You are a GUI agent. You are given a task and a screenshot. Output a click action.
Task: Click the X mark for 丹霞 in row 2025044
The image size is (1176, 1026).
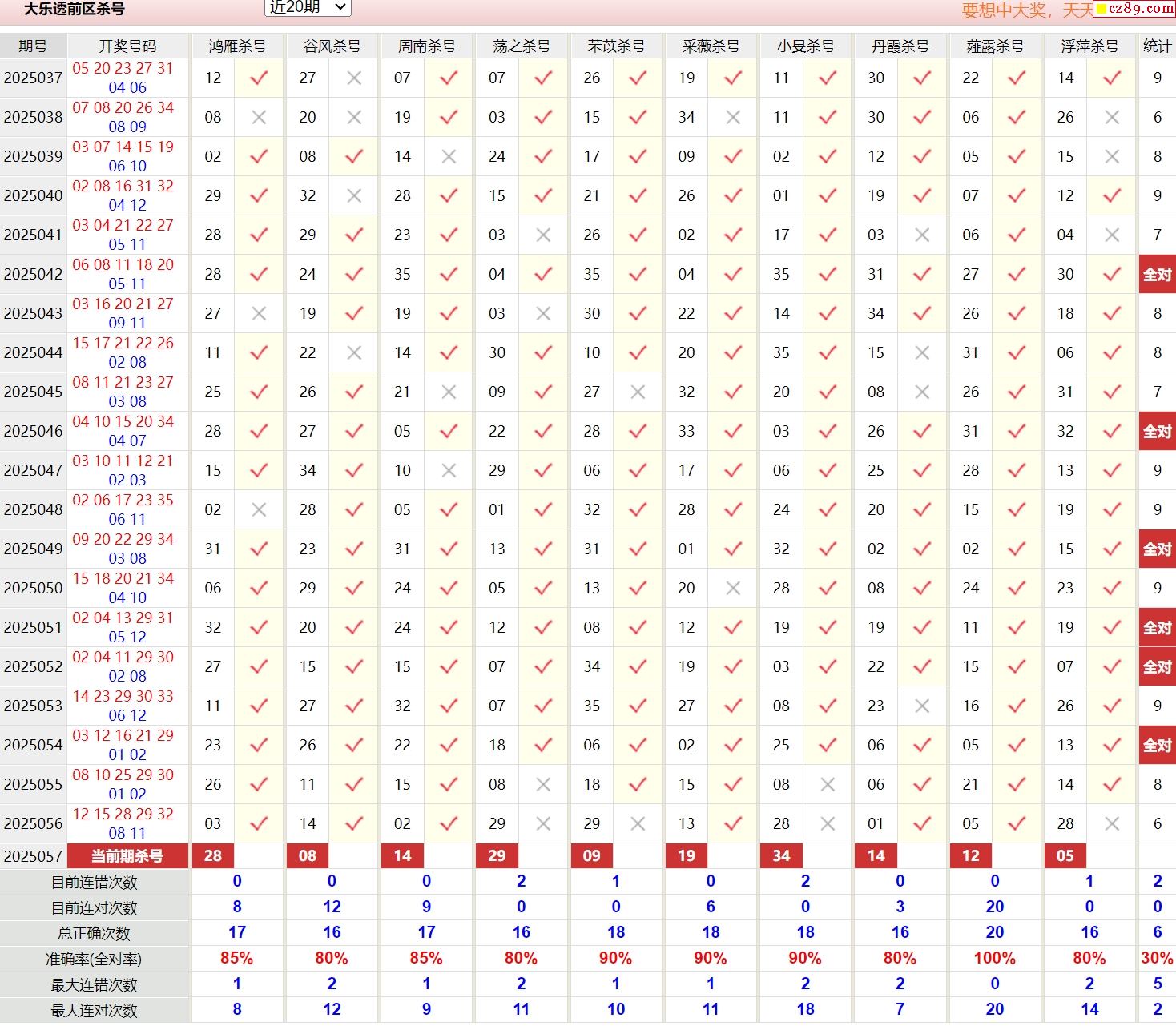tap(922, 352)
